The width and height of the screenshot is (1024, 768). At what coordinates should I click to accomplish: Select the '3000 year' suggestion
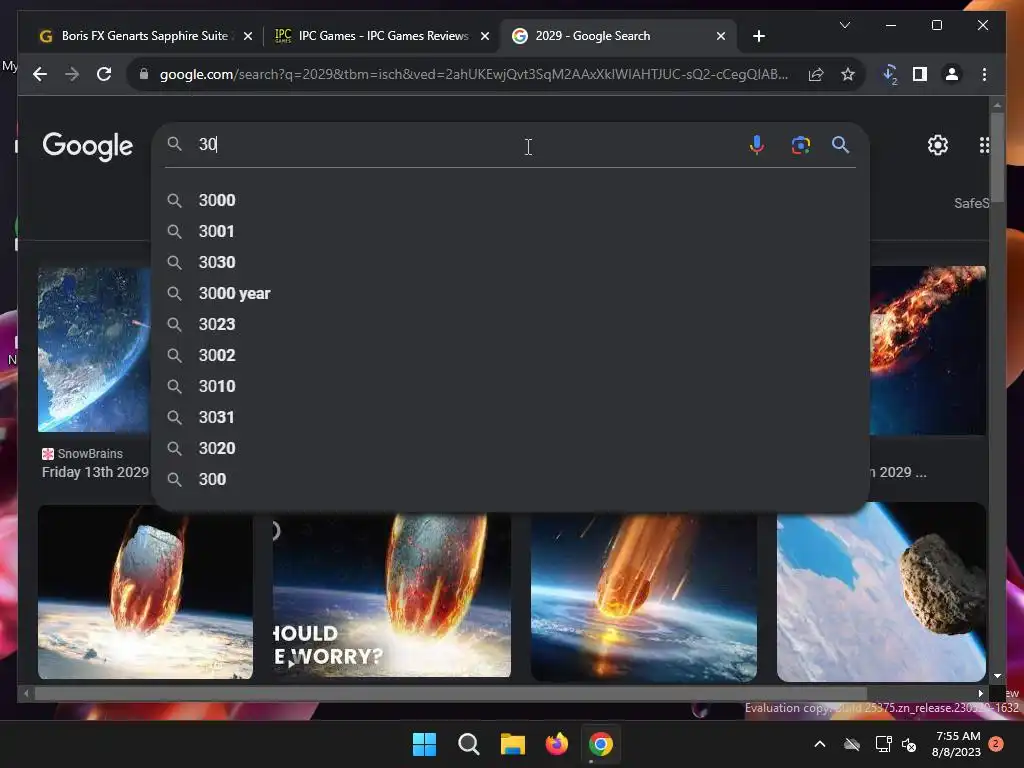[x=509, y=293]
